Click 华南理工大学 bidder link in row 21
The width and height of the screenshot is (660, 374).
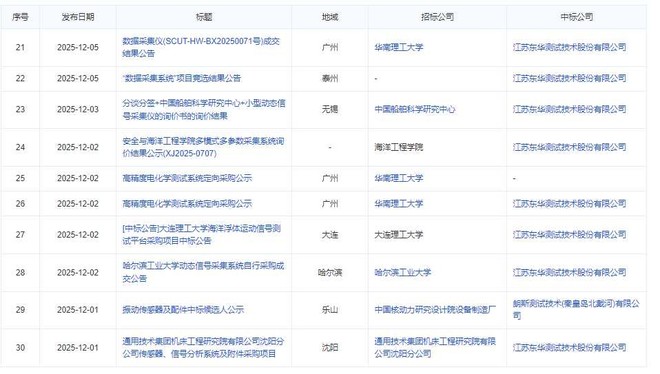(x=399, y=47)
